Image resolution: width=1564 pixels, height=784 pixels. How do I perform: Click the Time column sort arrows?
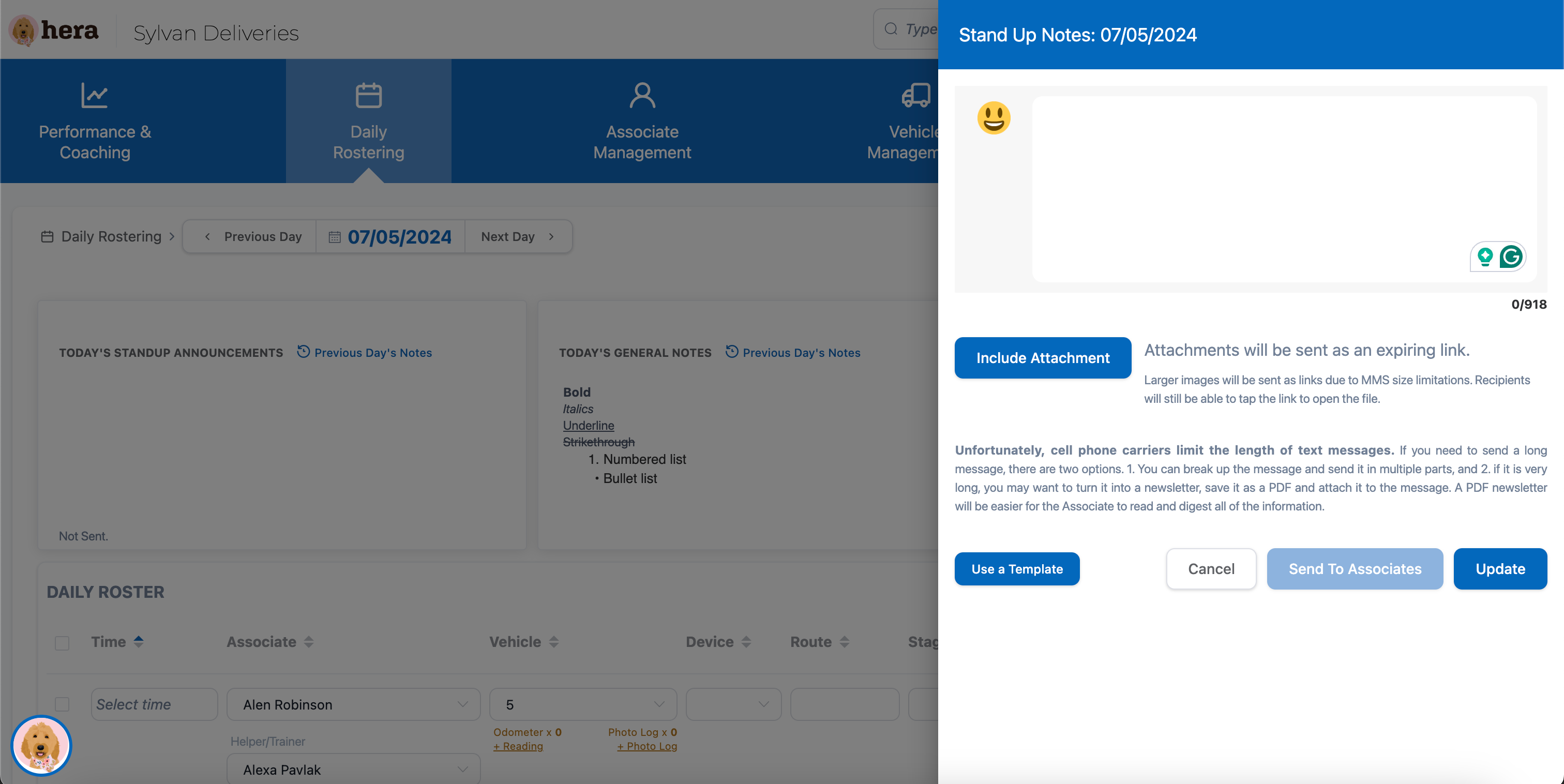tap(139, 641)
